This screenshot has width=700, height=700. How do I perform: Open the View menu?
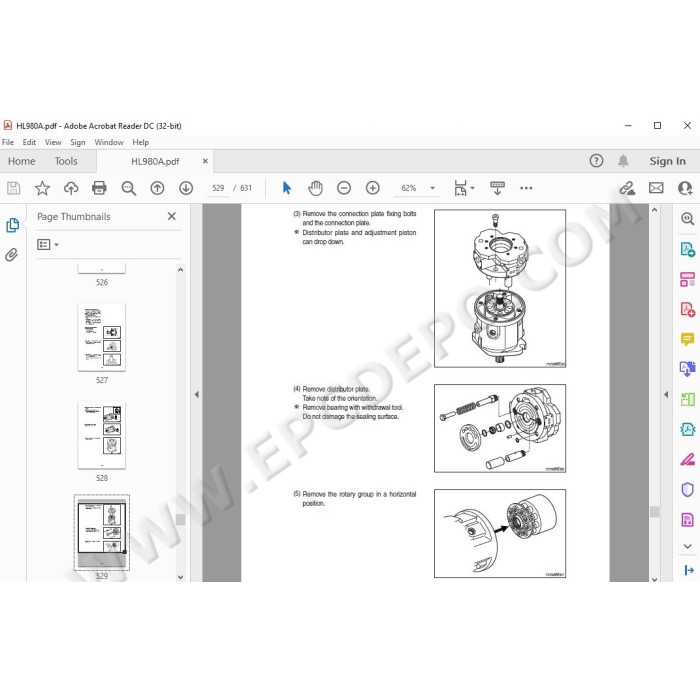pyautogui.click(x=53, y=142)
